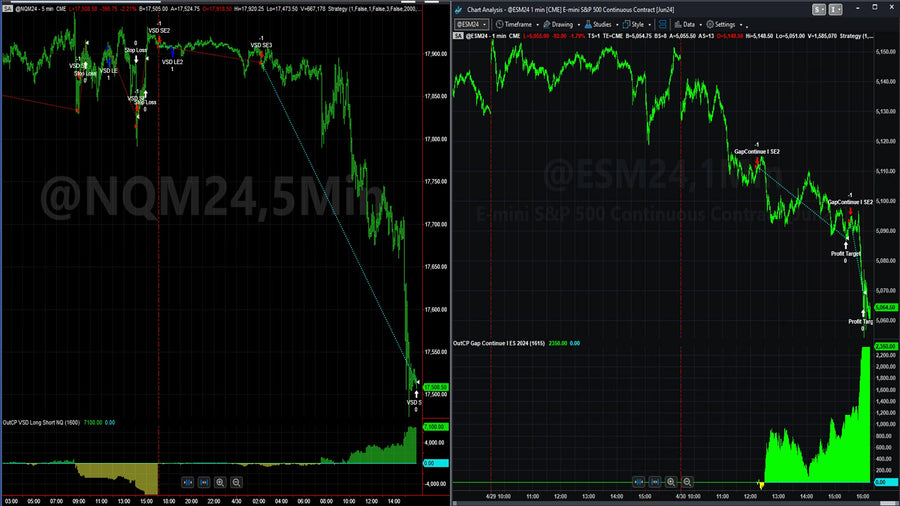Click the yellow marker on ESM24 equity subgraph
Screen dimensions: 900x506
tap(761, 485)
